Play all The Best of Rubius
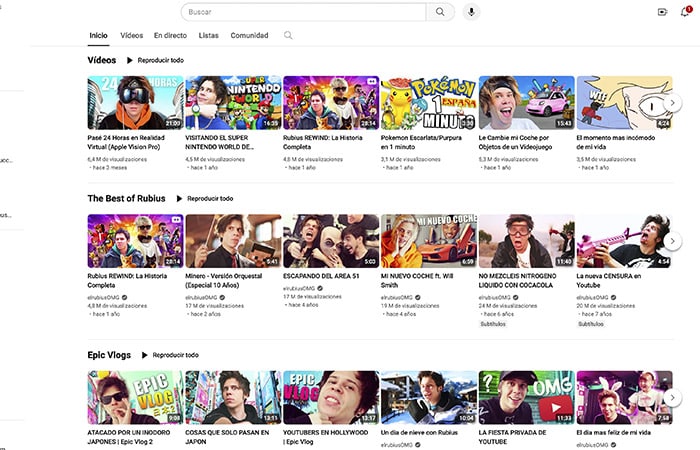This screenshot has width=700, height=450. [x=204, y=199]
